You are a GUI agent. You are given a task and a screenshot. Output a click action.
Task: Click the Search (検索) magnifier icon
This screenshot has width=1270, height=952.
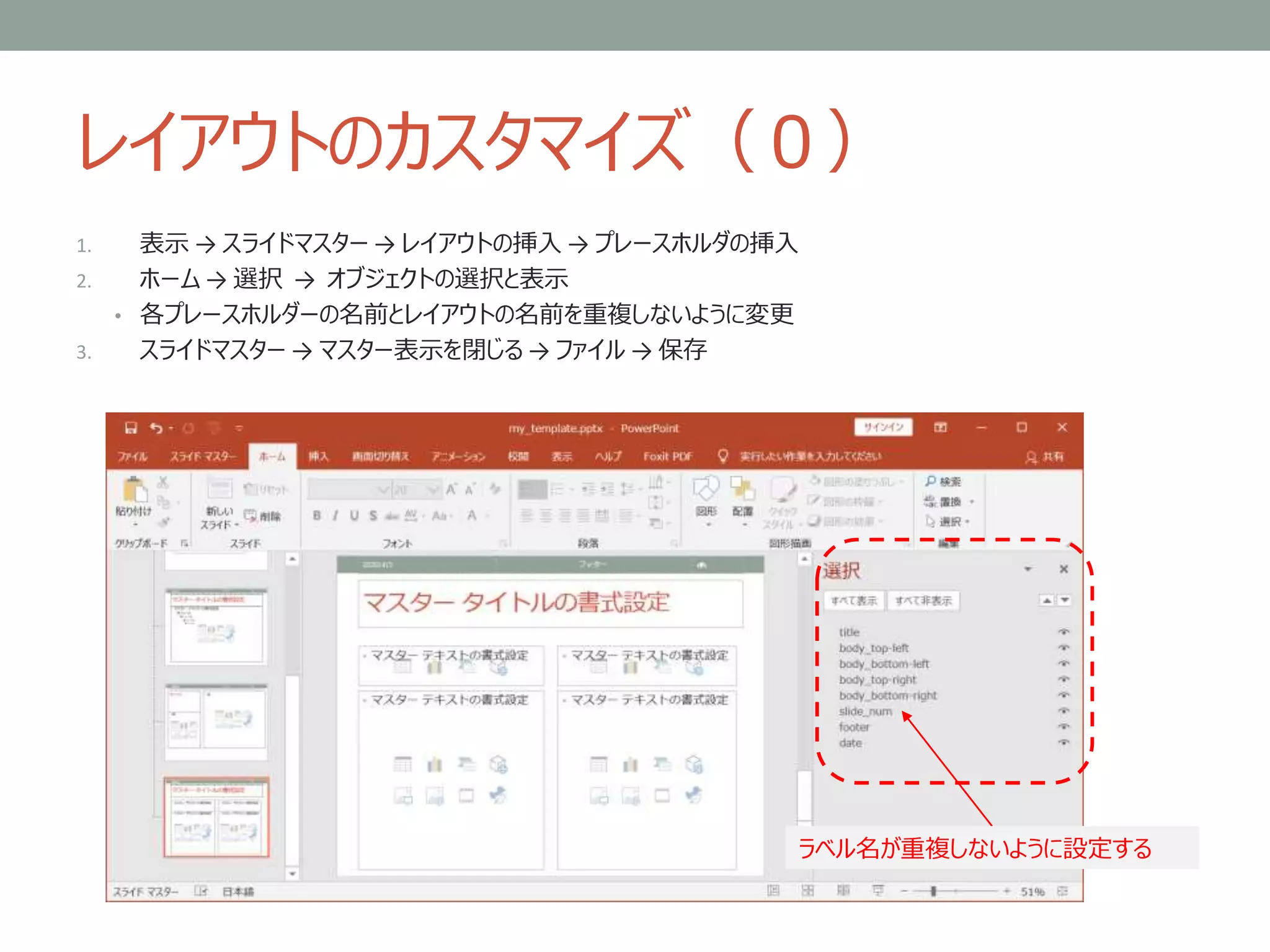[x=931, y=481]
